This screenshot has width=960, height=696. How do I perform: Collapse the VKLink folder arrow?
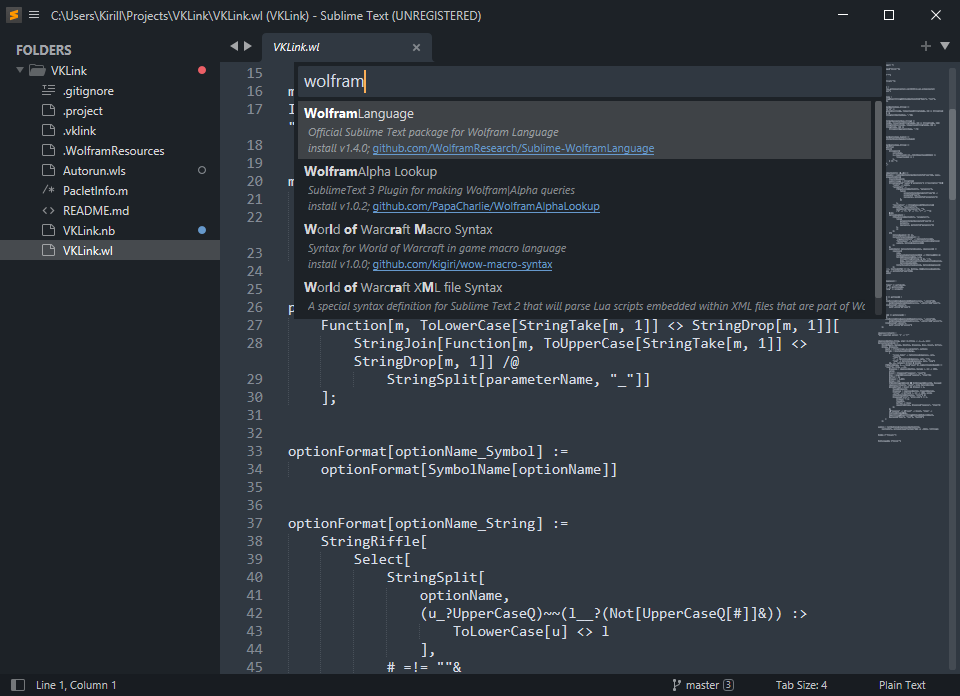point(20,70)
